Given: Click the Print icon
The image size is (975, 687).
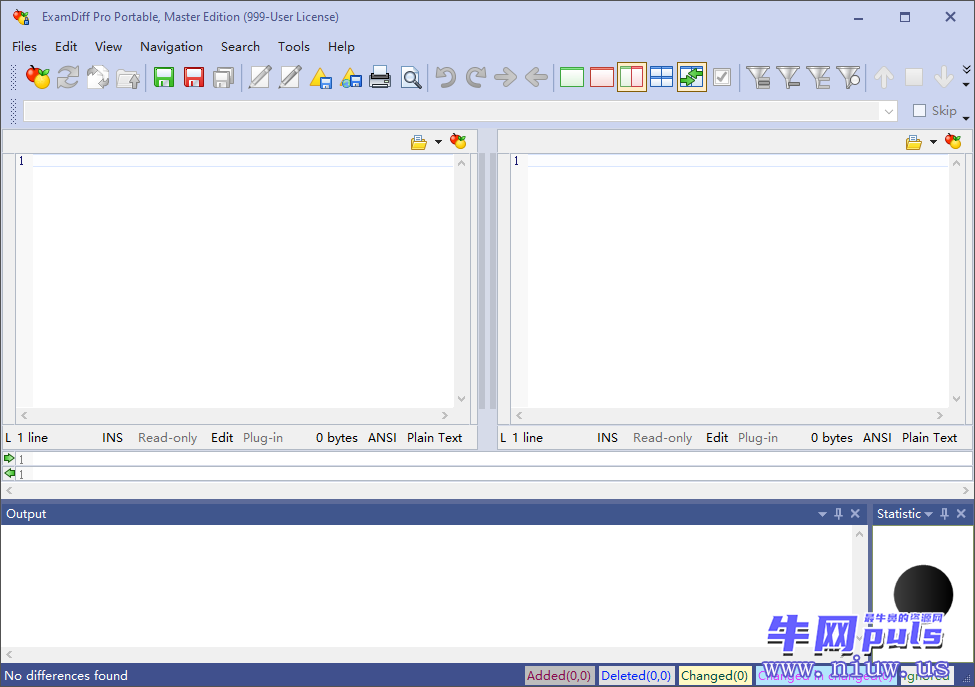Looking at the screenshot, I should pos(380,78).
